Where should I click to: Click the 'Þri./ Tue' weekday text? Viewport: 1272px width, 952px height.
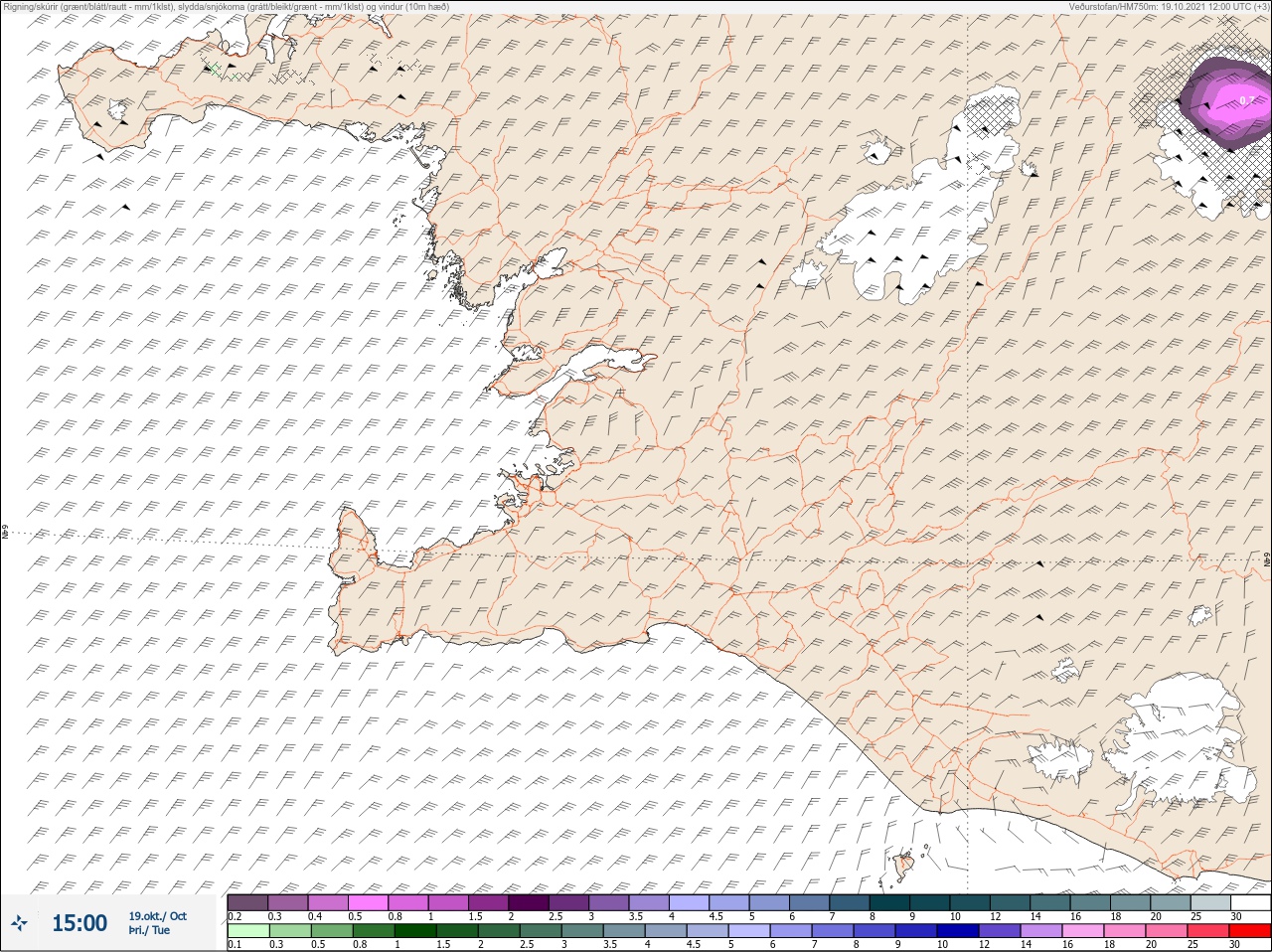[x=149, y=930]
